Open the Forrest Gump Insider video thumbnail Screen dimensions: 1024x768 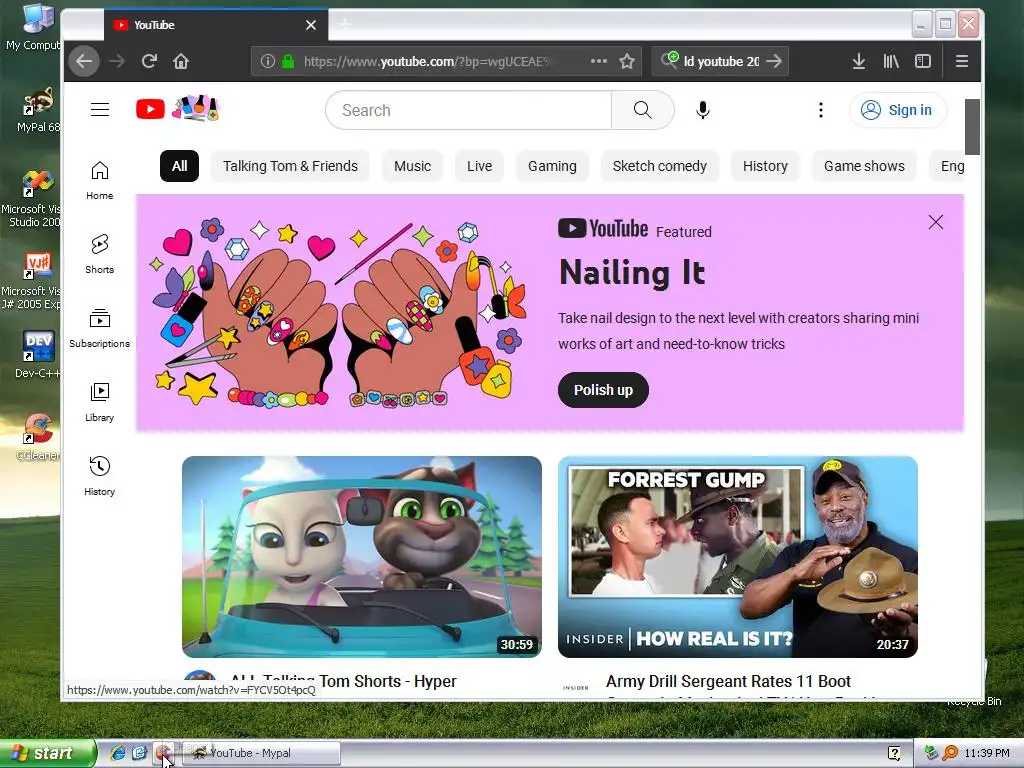[x=738, y=556]
